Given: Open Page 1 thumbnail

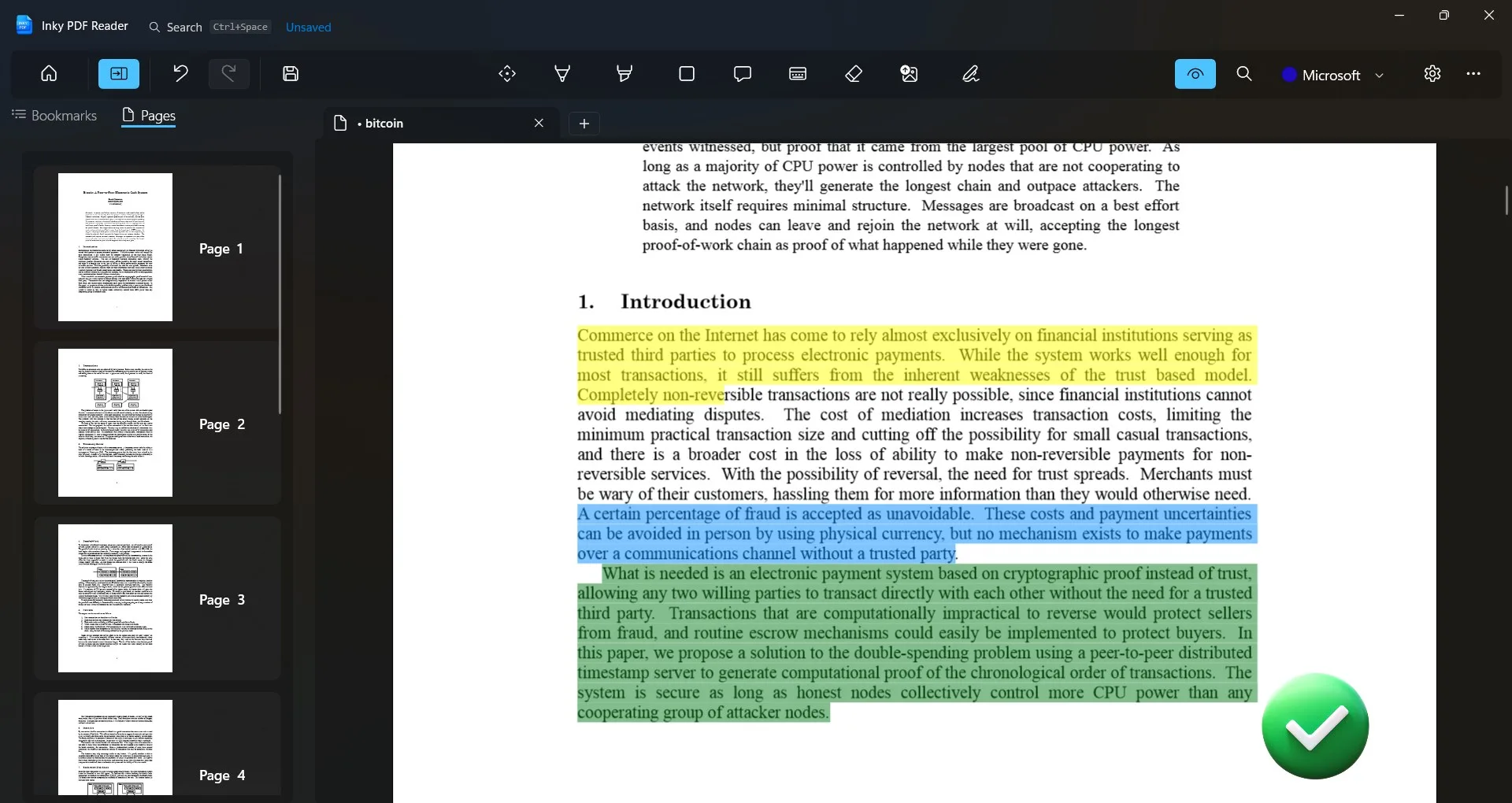Looking at the screenshot, I should point(115,247).
